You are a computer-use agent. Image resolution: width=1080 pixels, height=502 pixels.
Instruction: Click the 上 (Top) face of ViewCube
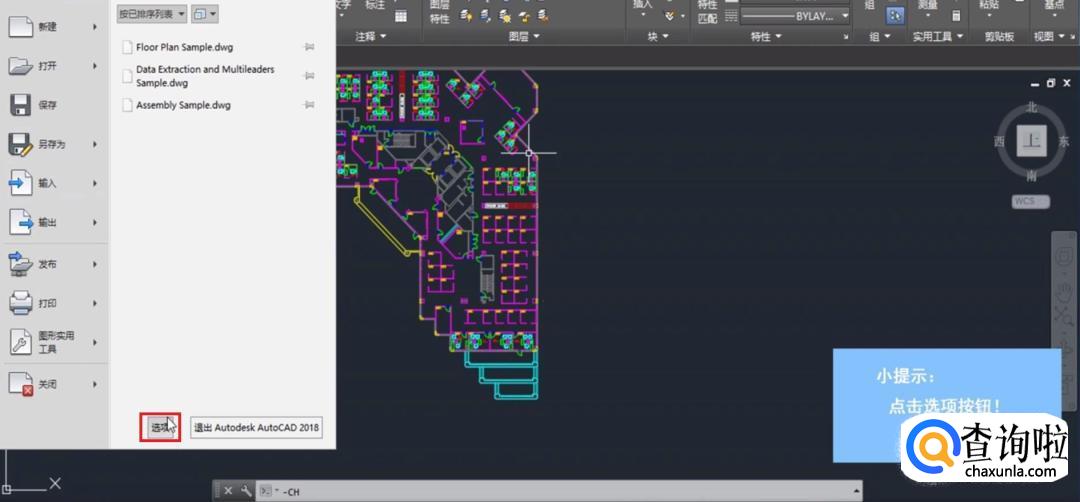[1031, 141]
